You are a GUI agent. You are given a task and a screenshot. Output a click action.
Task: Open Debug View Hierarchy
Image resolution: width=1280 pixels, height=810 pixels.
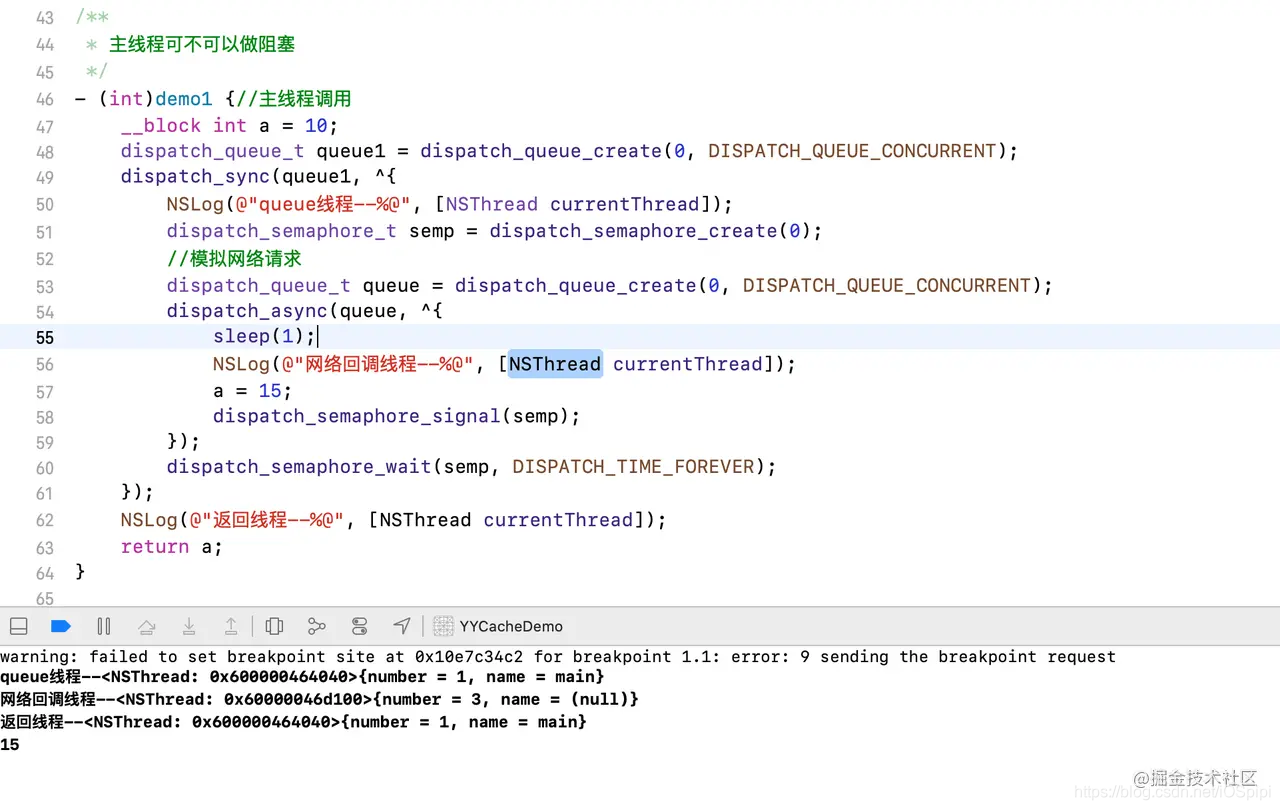click(275, 626)
